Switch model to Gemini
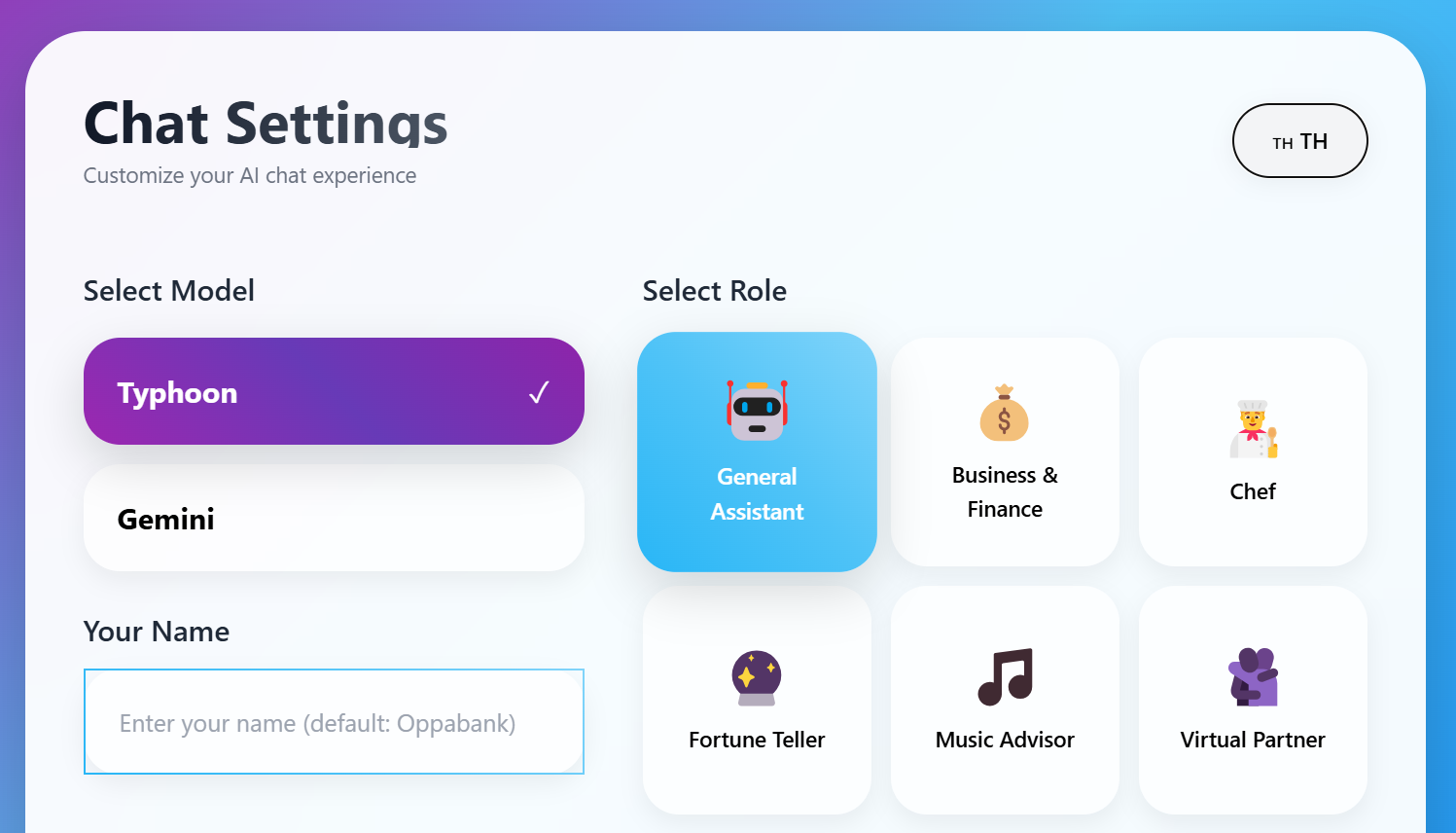The width and height of the screenshot is (1456, 833). point(334,518)
